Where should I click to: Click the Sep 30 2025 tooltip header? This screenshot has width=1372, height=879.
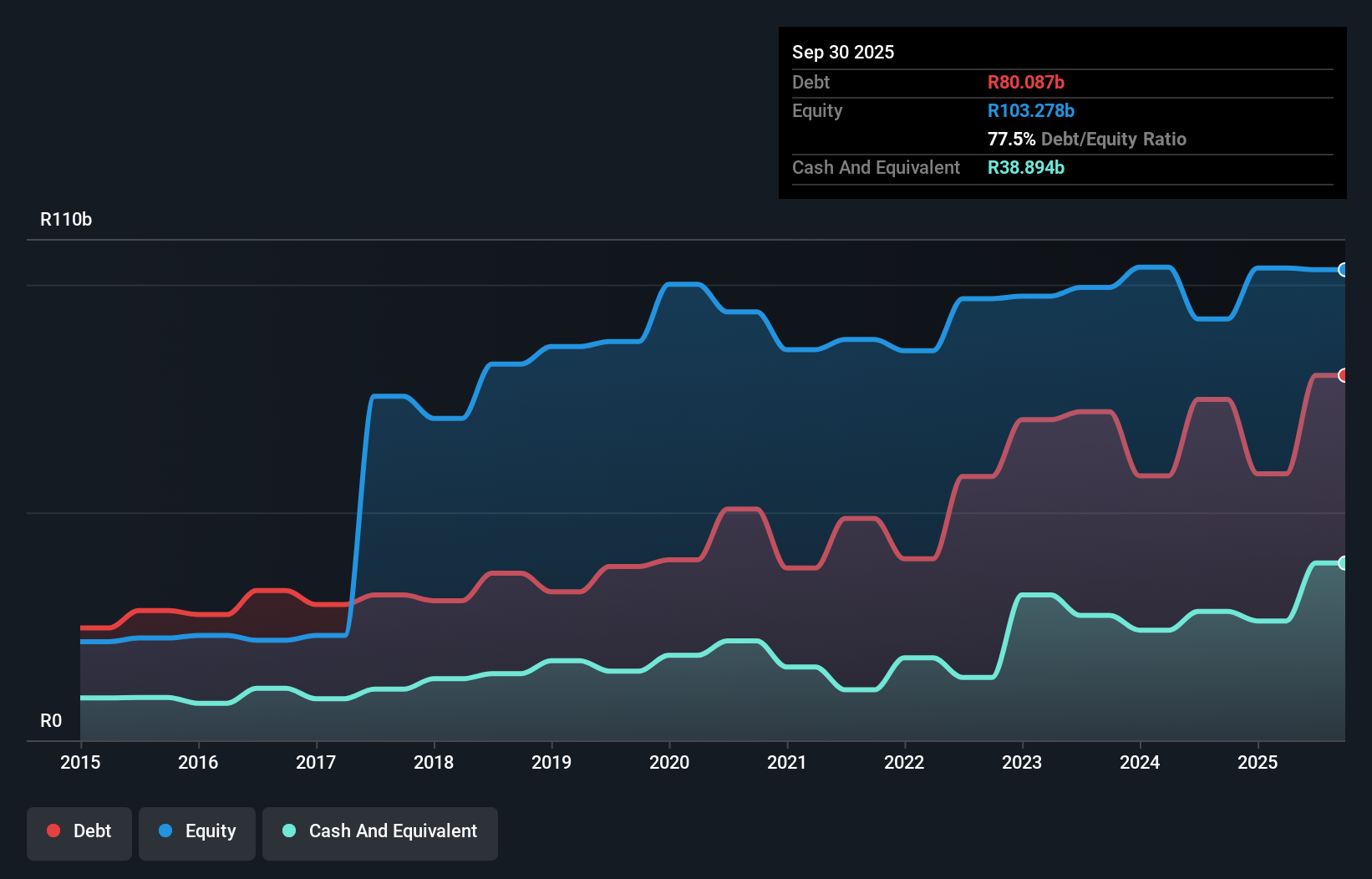[843, 52]
